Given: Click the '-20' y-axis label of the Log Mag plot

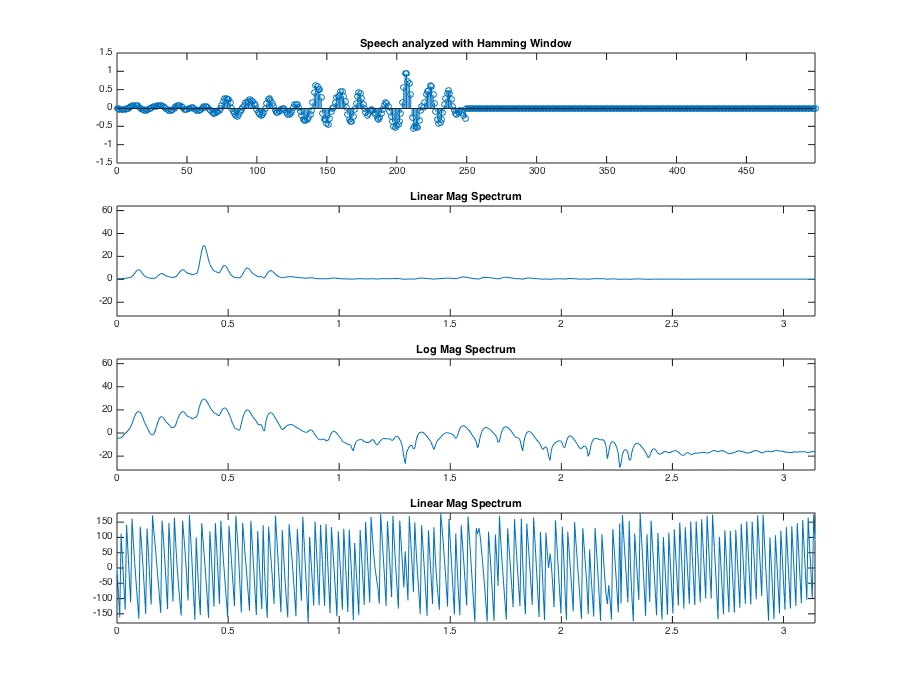Looking at the screenshot, I should 103,455.
